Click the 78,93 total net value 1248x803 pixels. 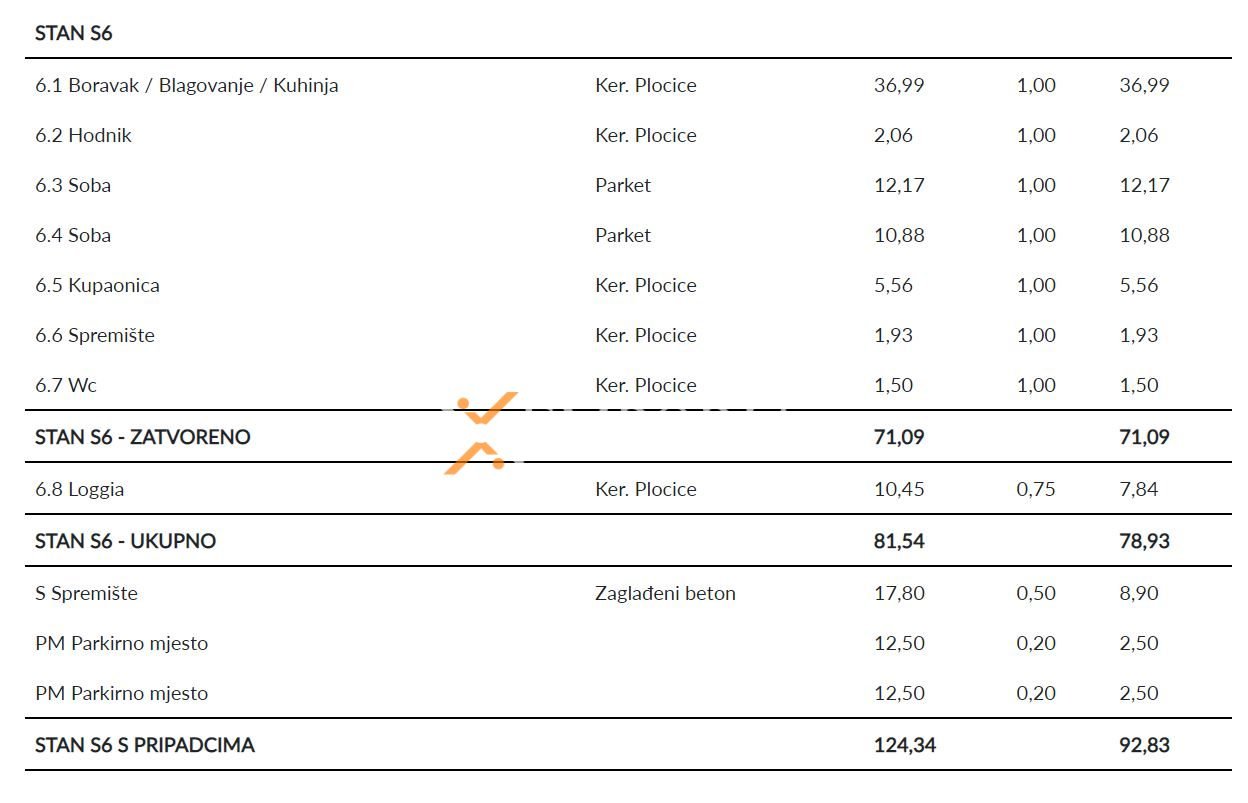[1144, 541]
